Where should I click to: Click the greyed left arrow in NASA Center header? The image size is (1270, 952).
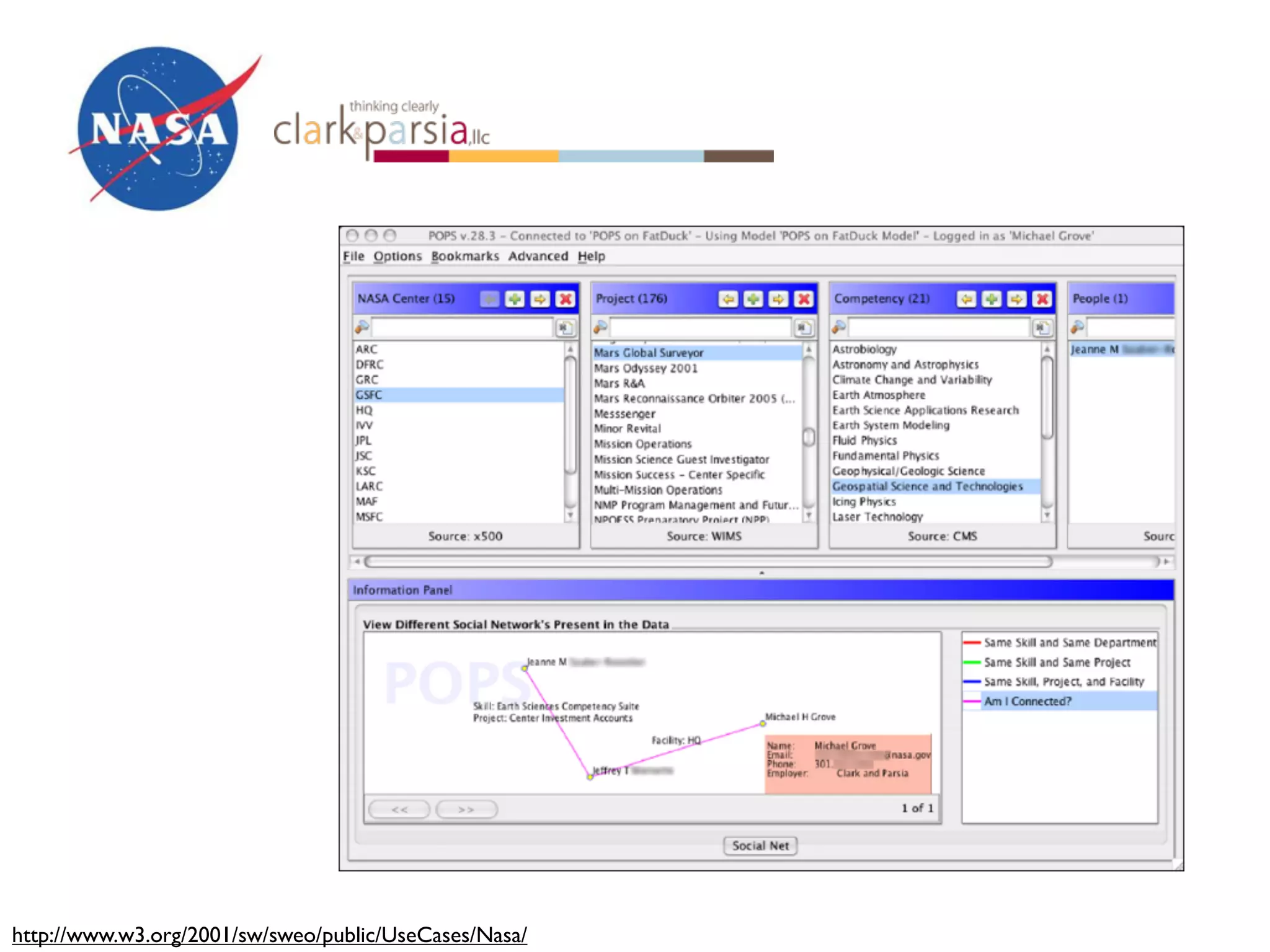click(x=489, y=299)
